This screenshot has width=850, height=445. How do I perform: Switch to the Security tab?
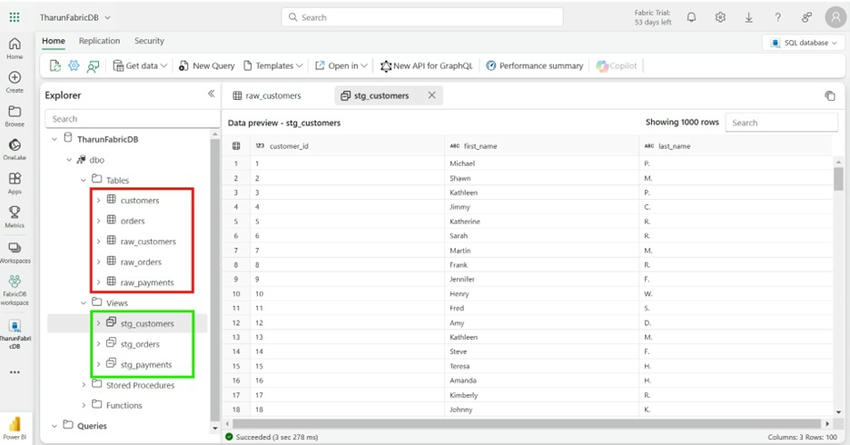coord(149,41)
